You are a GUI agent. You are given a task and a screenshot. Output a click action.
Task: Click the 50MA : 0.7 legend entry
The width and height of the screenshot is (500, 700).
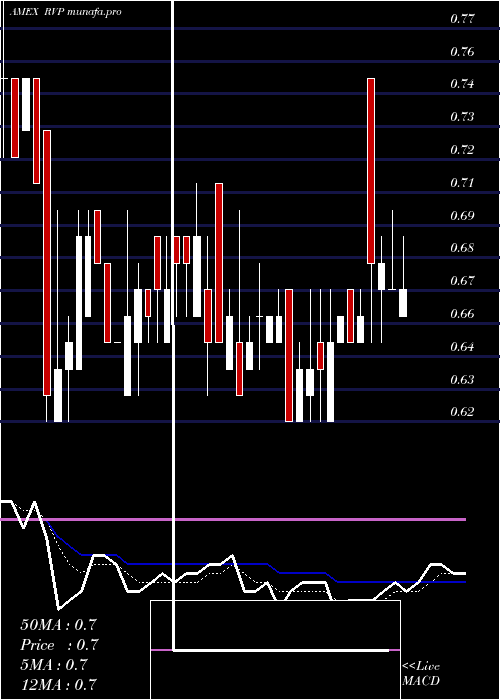58,625
